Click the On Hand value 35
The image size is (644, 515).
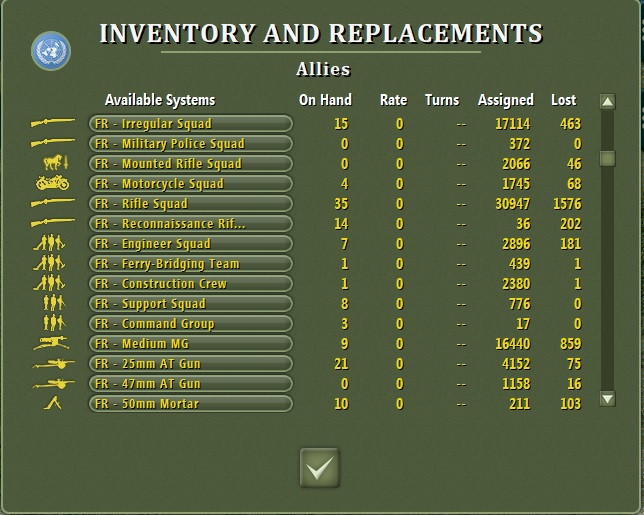[341, 204]
